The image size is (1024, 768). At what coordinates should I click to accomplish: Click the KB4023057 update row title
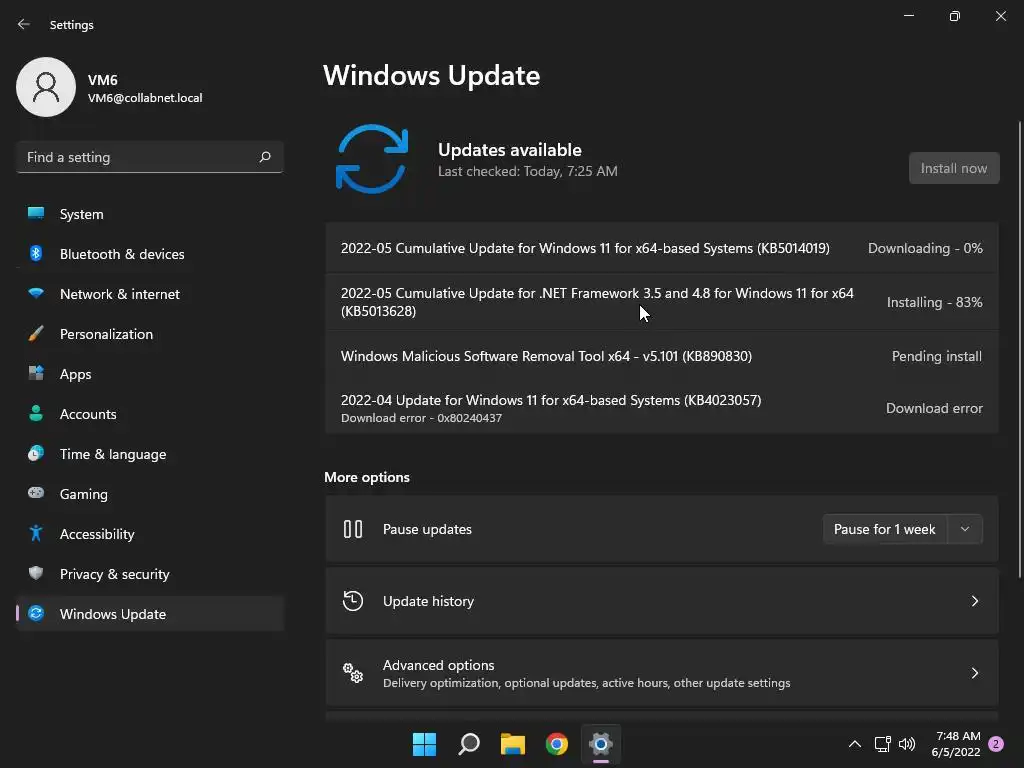point(551,400)
